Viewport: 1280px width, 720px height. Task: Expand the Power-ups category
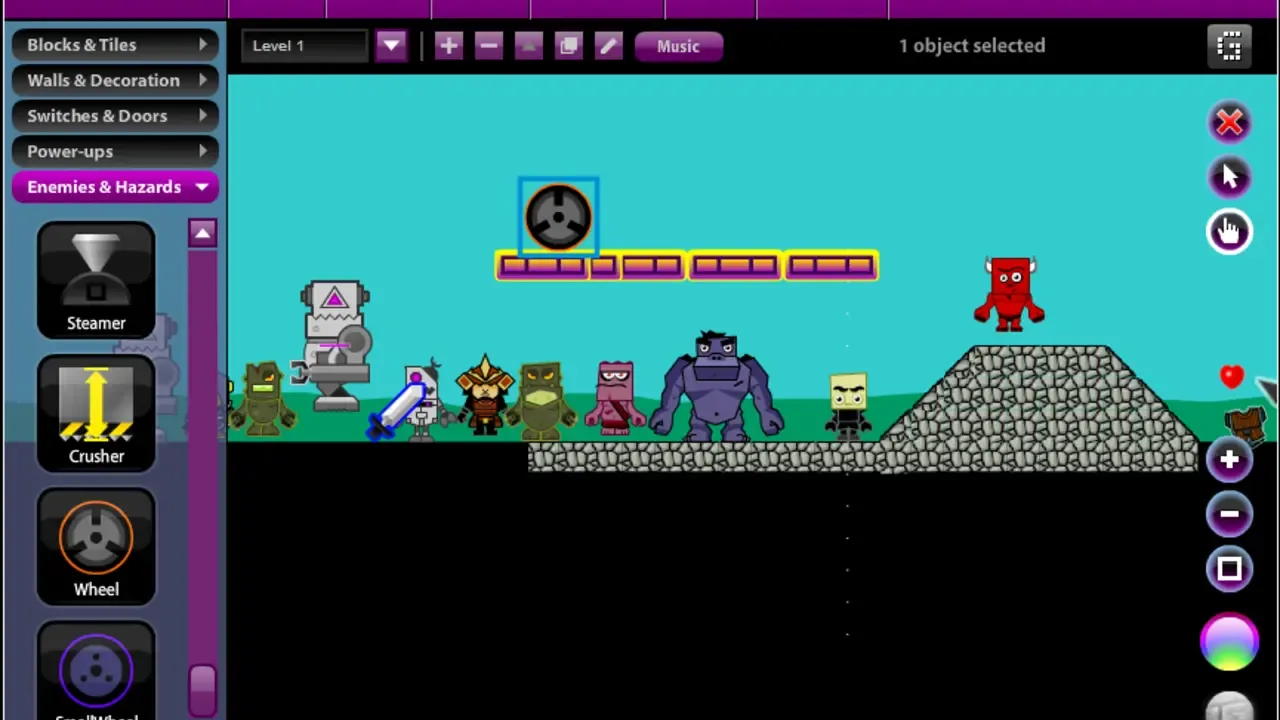[x=117, y=151]
